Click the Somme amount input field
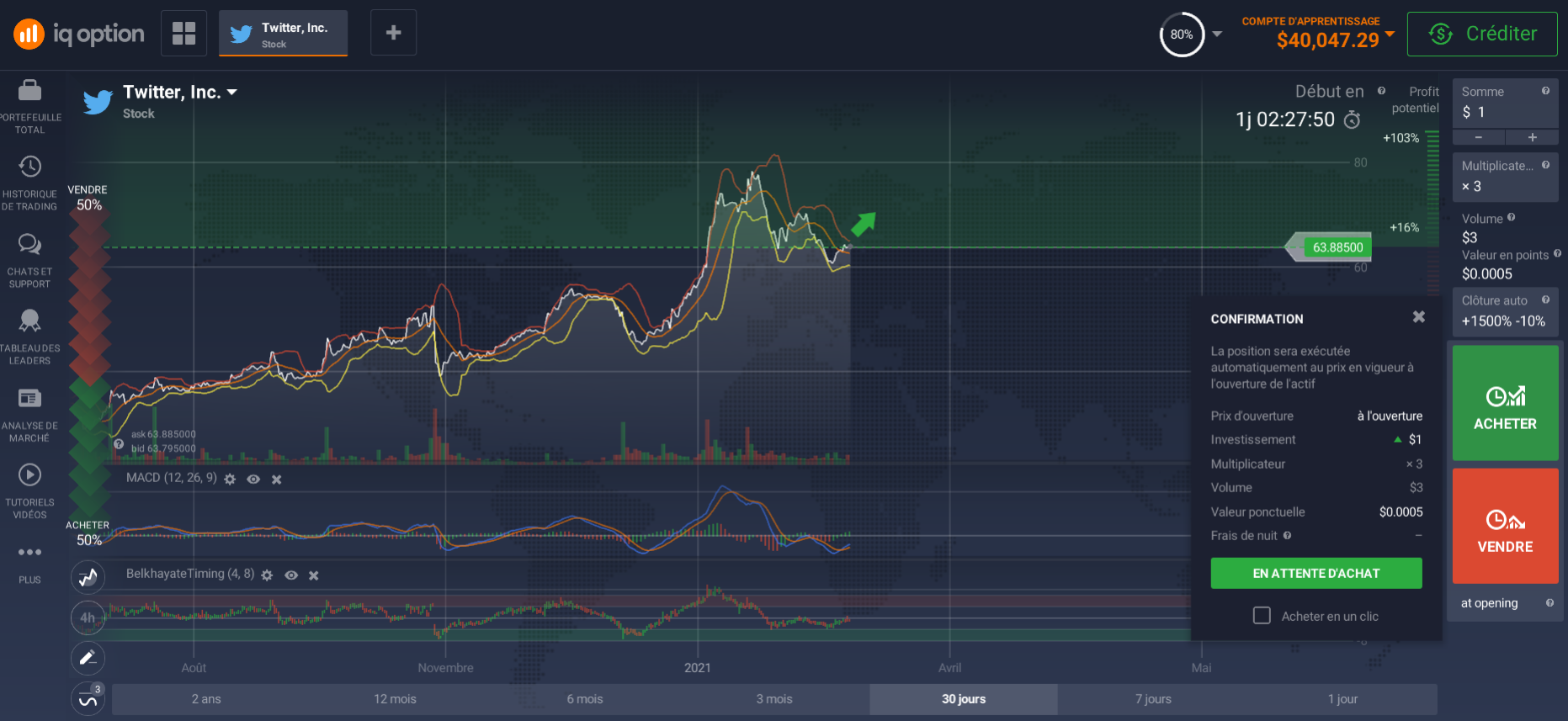 (1505, 103)
